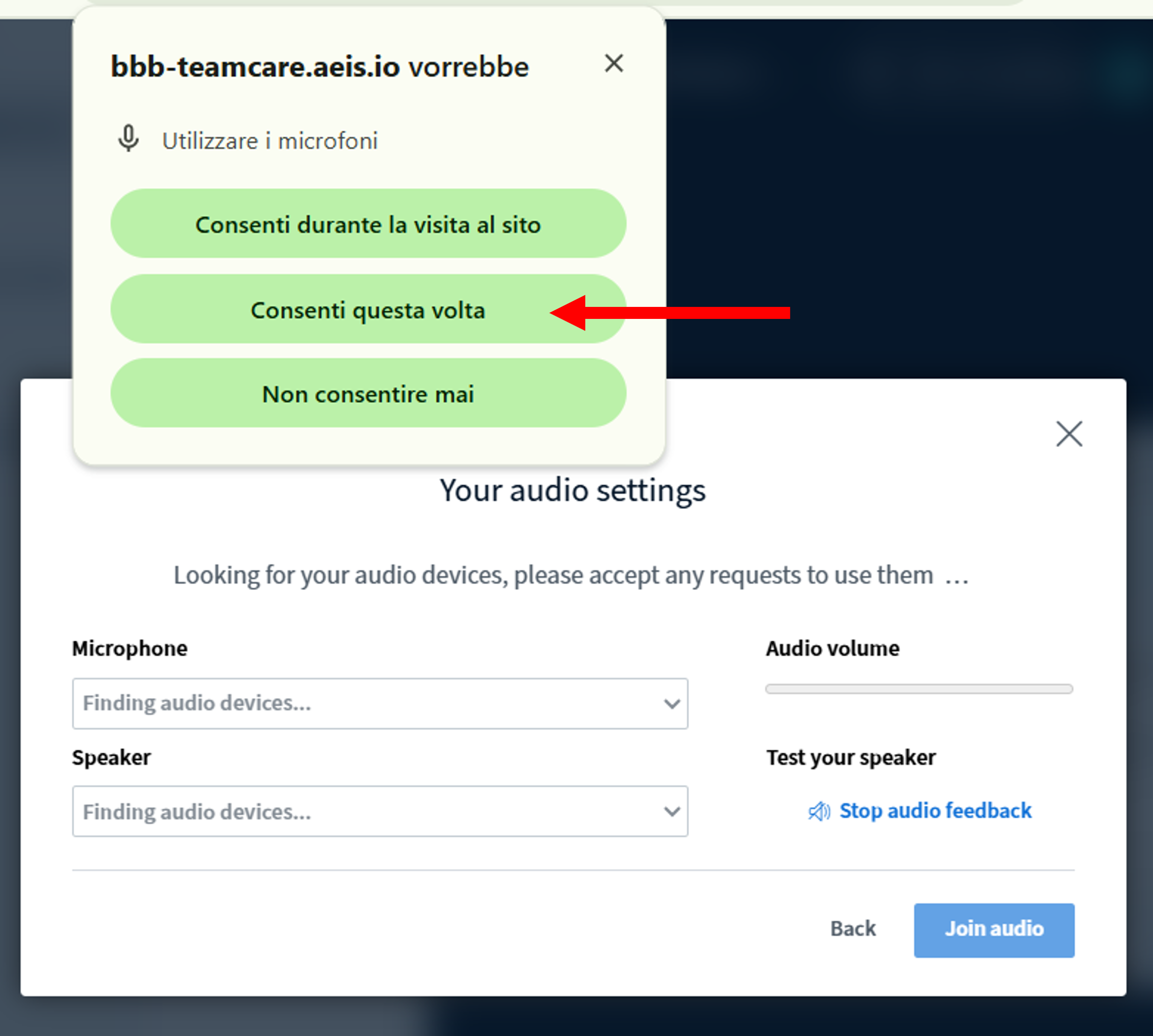Go Back from audio settings
The height and width of the screenshot is (1036, 1153).
852,929
